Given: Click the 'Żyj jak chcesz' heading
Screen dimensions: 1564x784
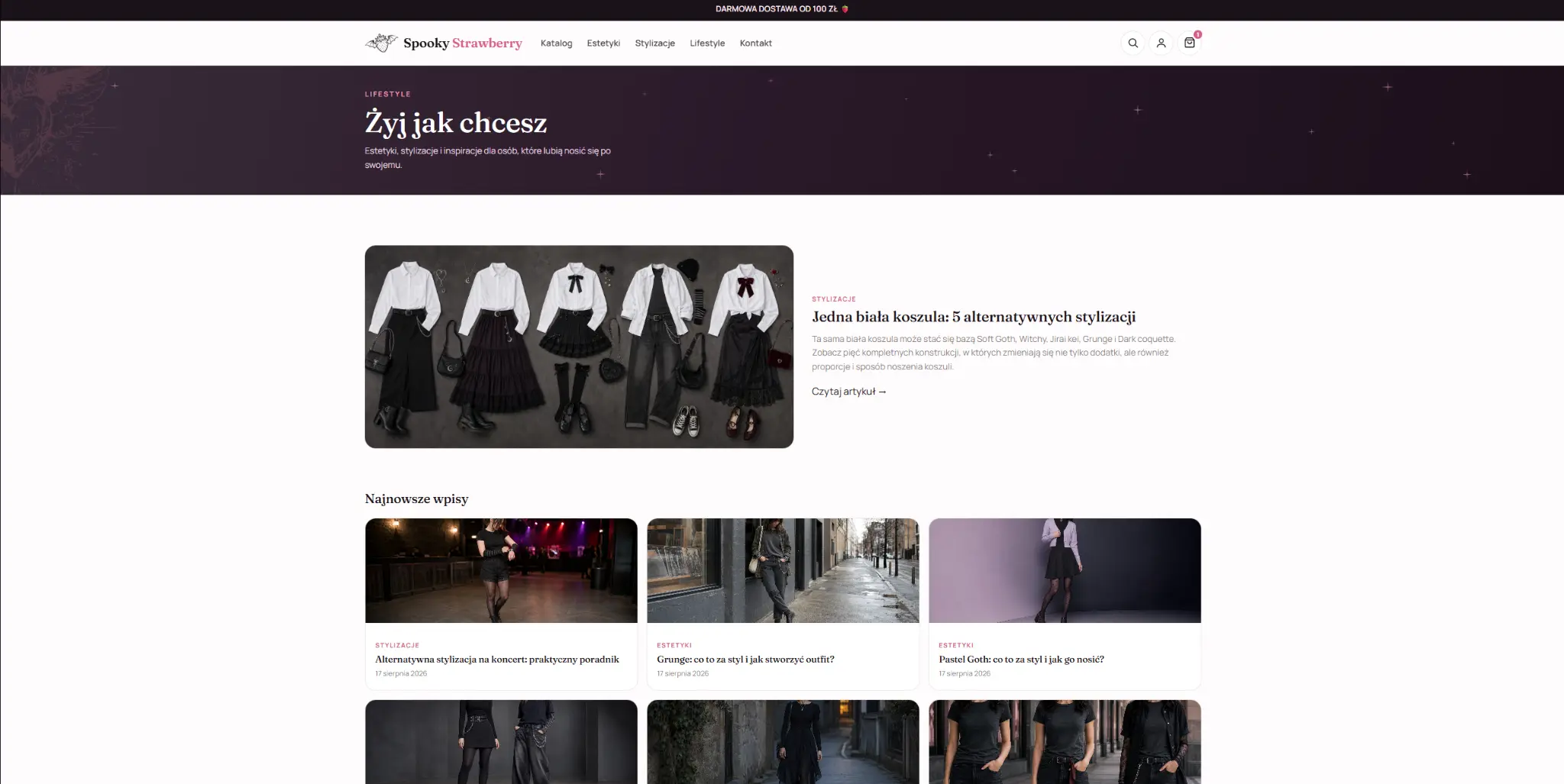Looking at the screenshot, I should 456,122.
